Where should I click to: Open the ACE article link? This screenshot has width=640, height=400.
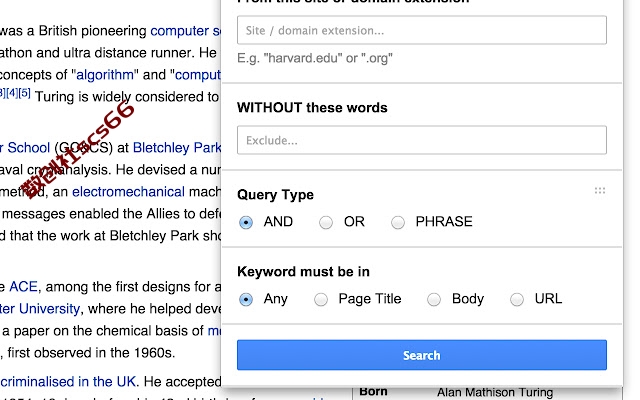(x=23, y=287)
